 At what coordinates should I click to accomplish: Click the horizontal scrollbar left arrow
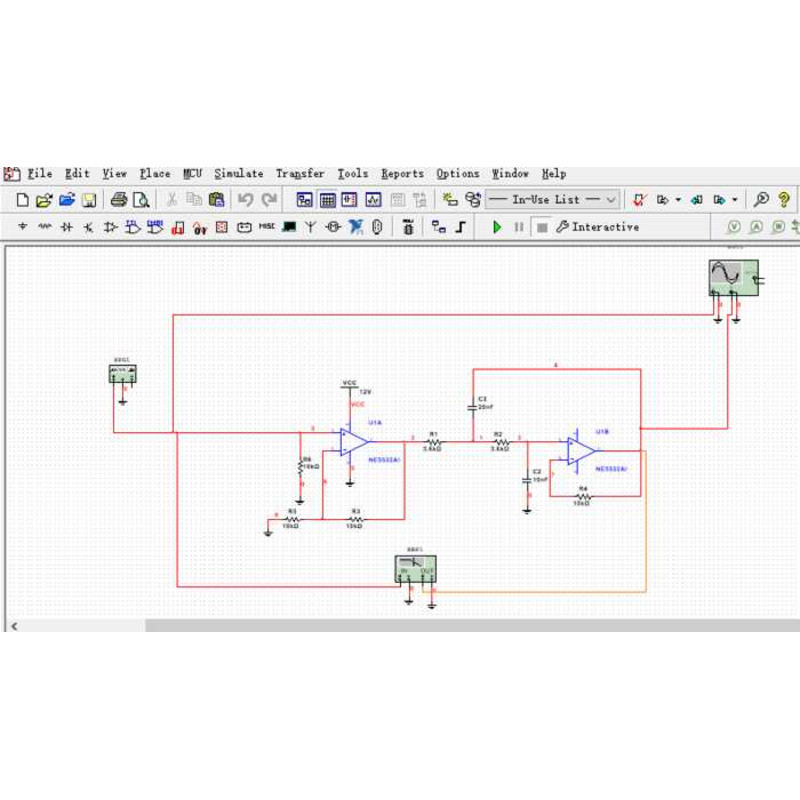(14, 626)
